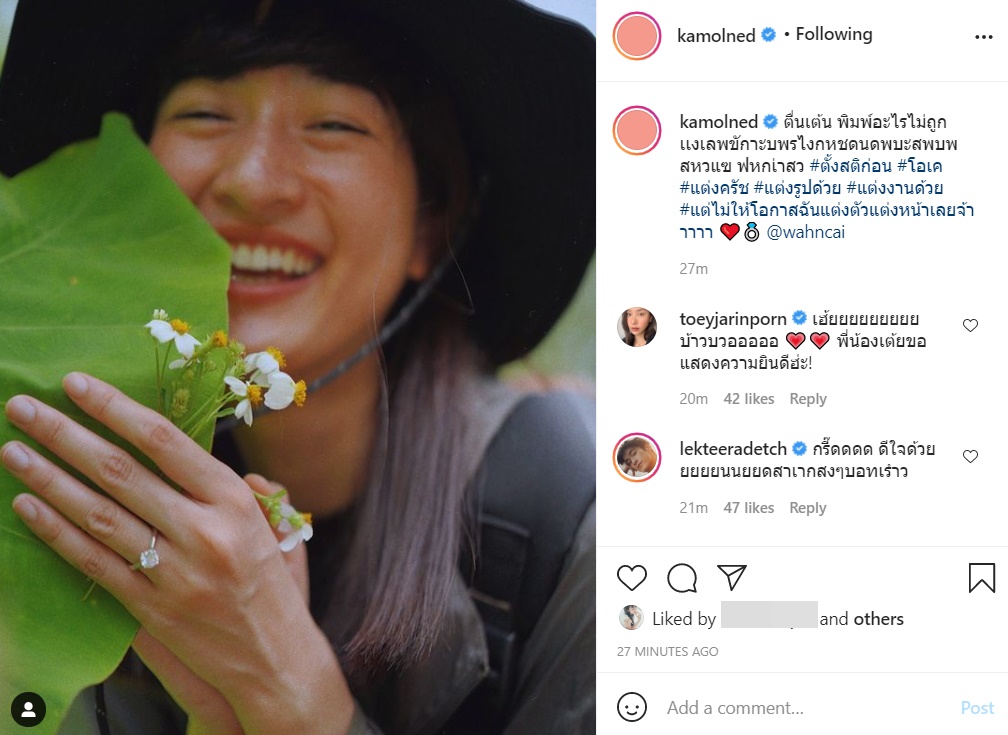
Task: Open comments via speech bubble icon
Action: click(682, 578)
